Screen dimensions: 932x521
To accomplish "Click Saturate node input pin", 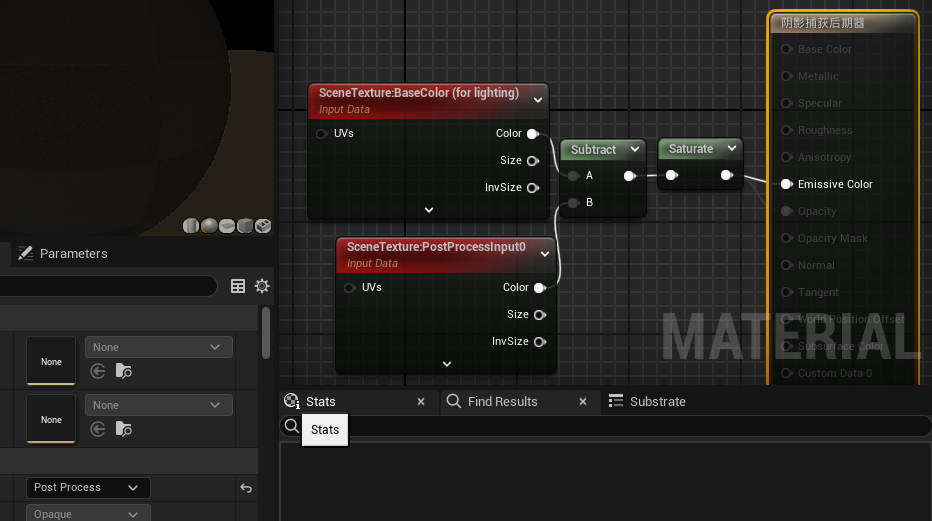I will 672,175.
